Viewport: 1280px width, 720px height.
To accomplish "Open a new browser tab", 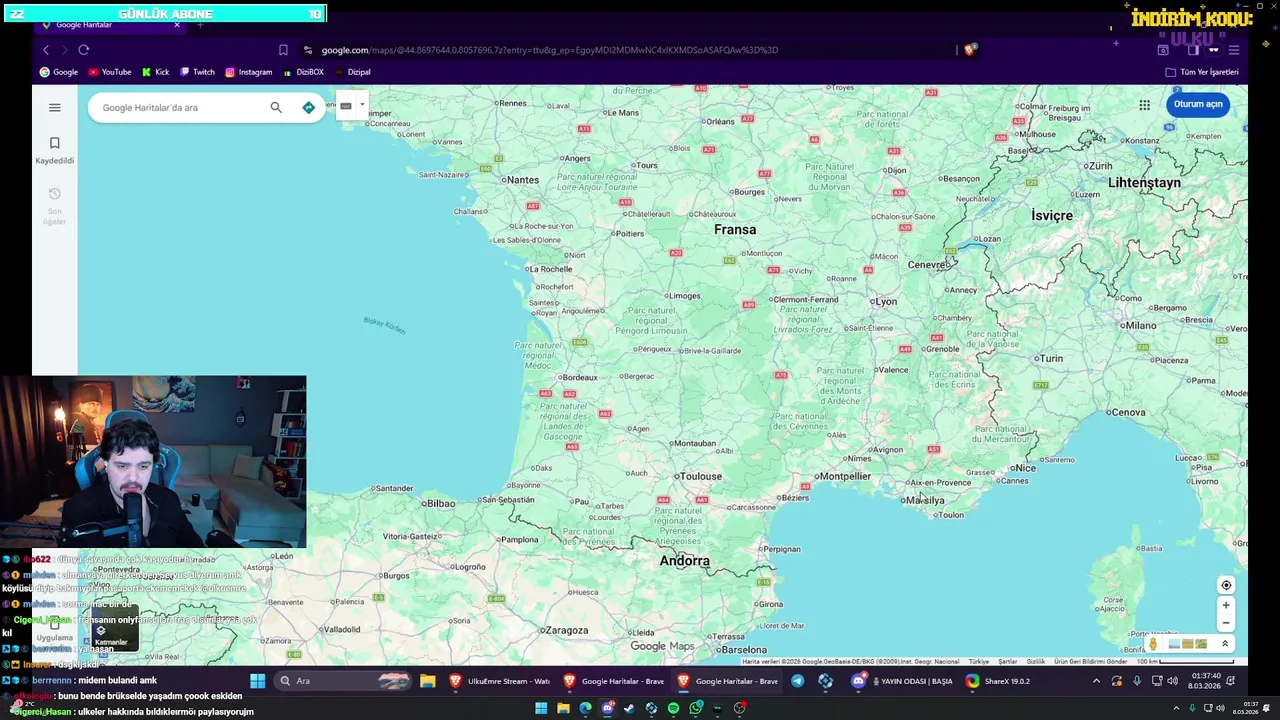I will point(200,24).
